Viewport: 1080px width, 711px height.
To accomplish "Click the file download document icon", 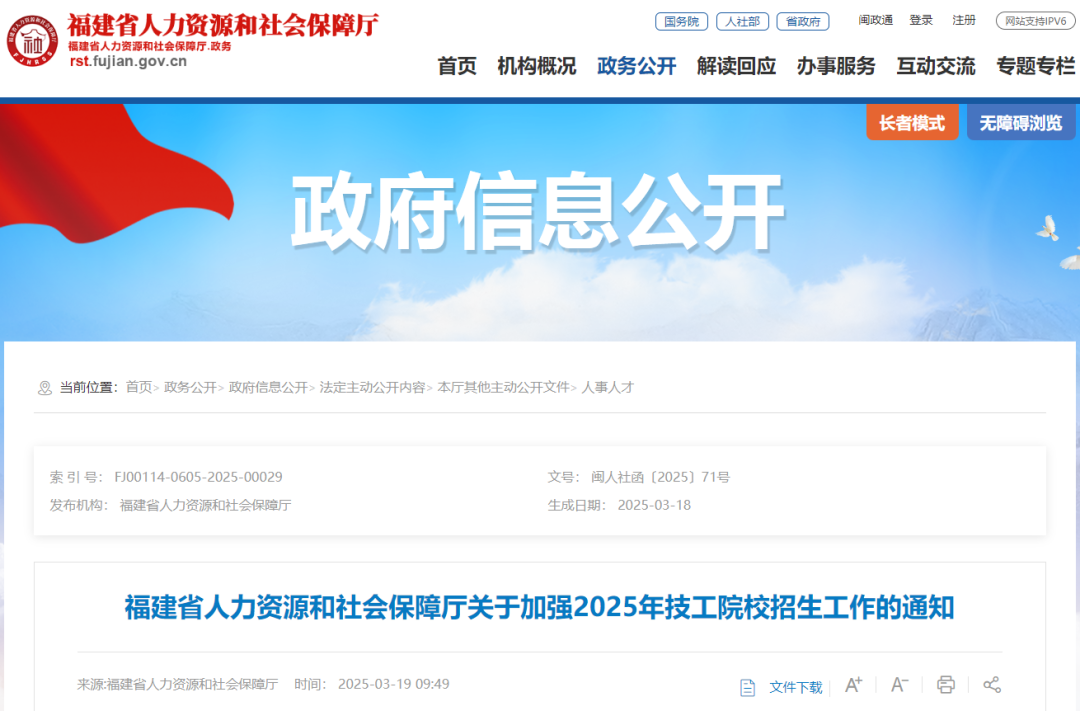I will [x=747, y=687].
